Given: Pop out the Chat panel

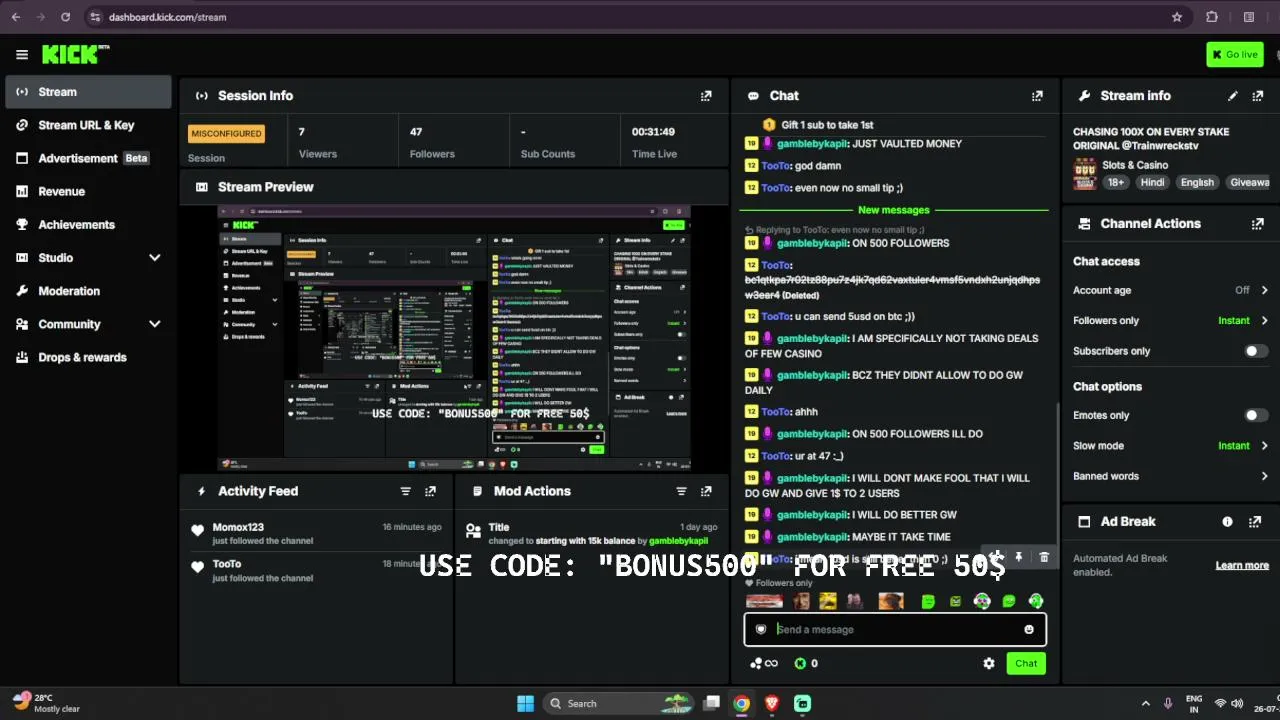Looking at the screenshot, I should (x=1037, y=96).
